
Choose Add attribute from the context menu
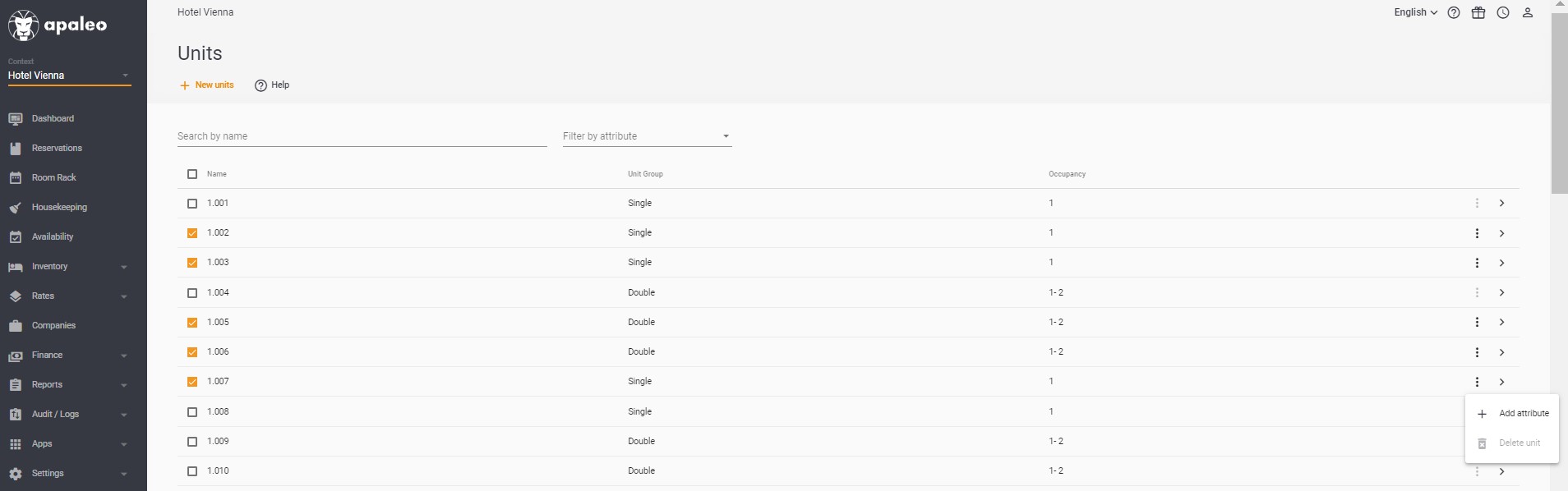point(1512,414)
